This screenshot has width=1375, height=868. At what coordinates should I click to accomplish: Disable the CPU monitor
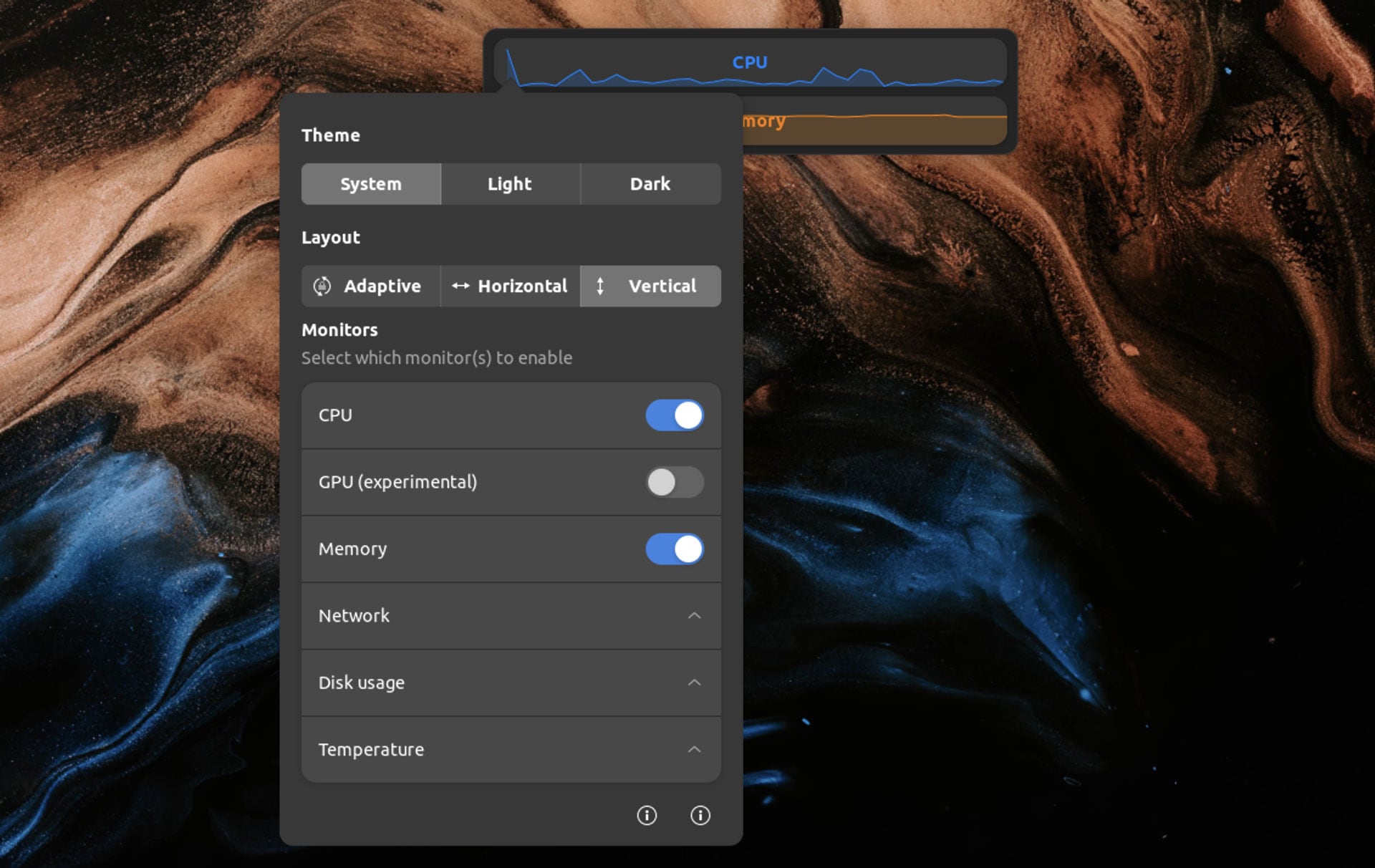click(x=674, y=415)
